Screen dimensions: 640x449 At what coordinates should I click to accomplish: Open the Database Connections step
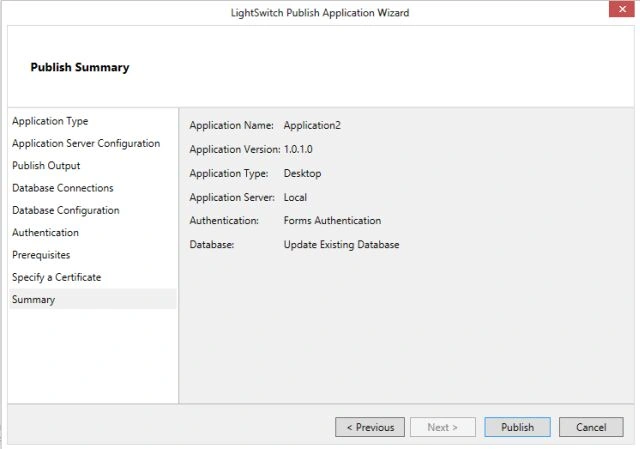(63, 188)
